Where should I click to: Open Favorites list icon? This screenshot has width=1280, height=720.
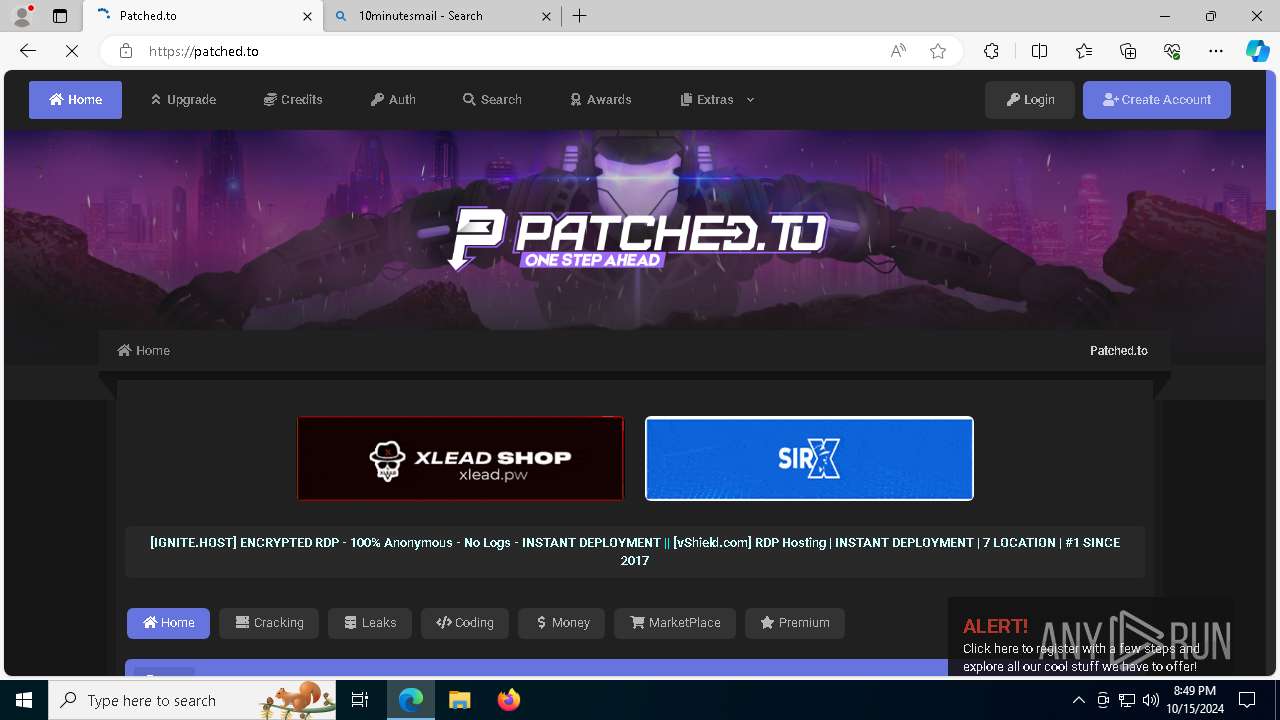point(1084,51)
